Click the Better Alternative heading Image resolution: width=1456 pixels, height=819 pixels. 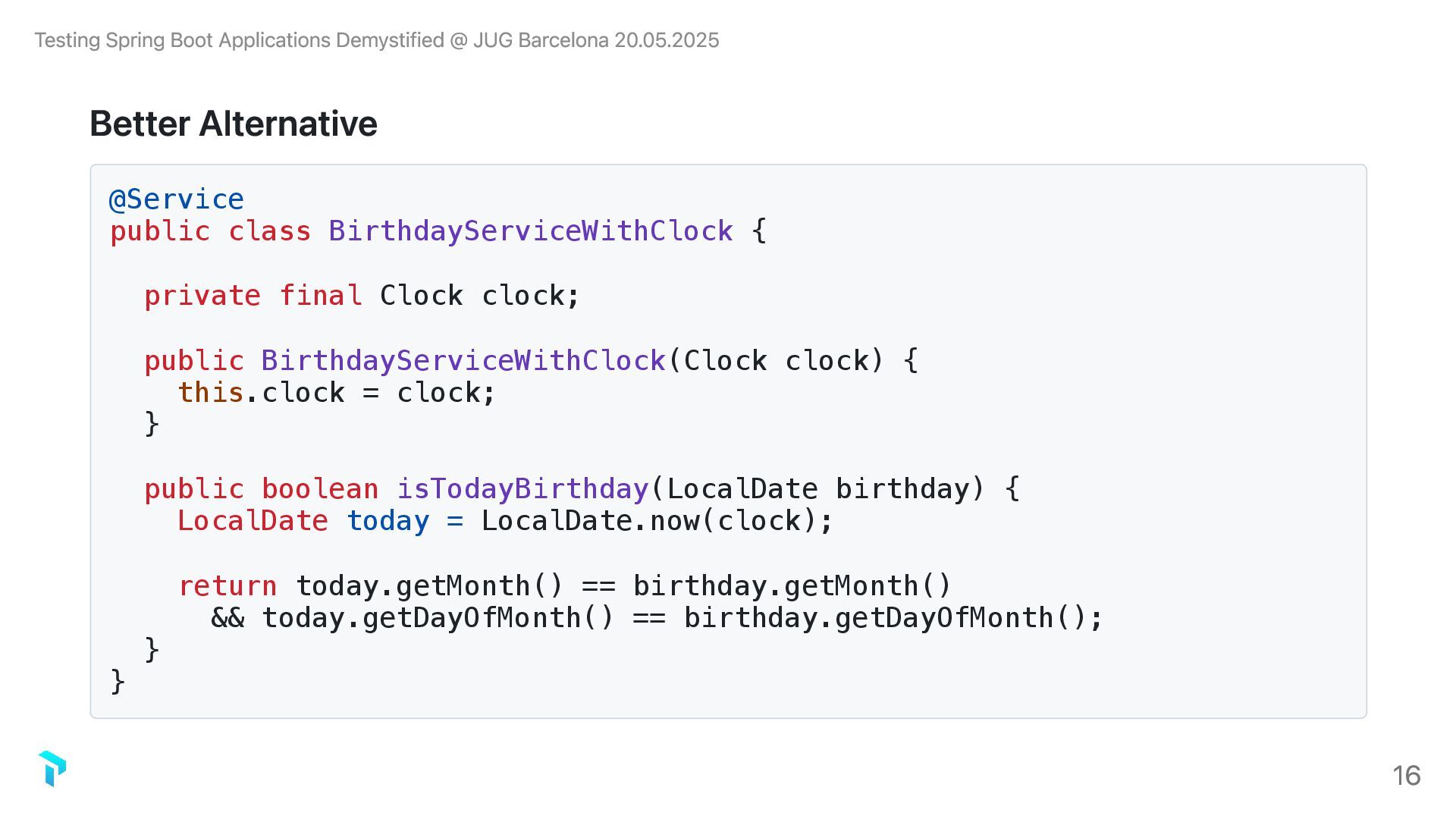coord(233,124)
